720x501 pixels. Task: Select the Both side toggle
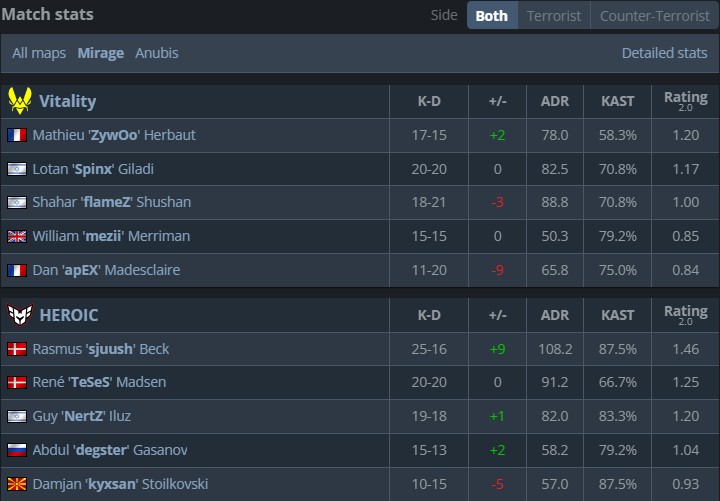(491, 15)
